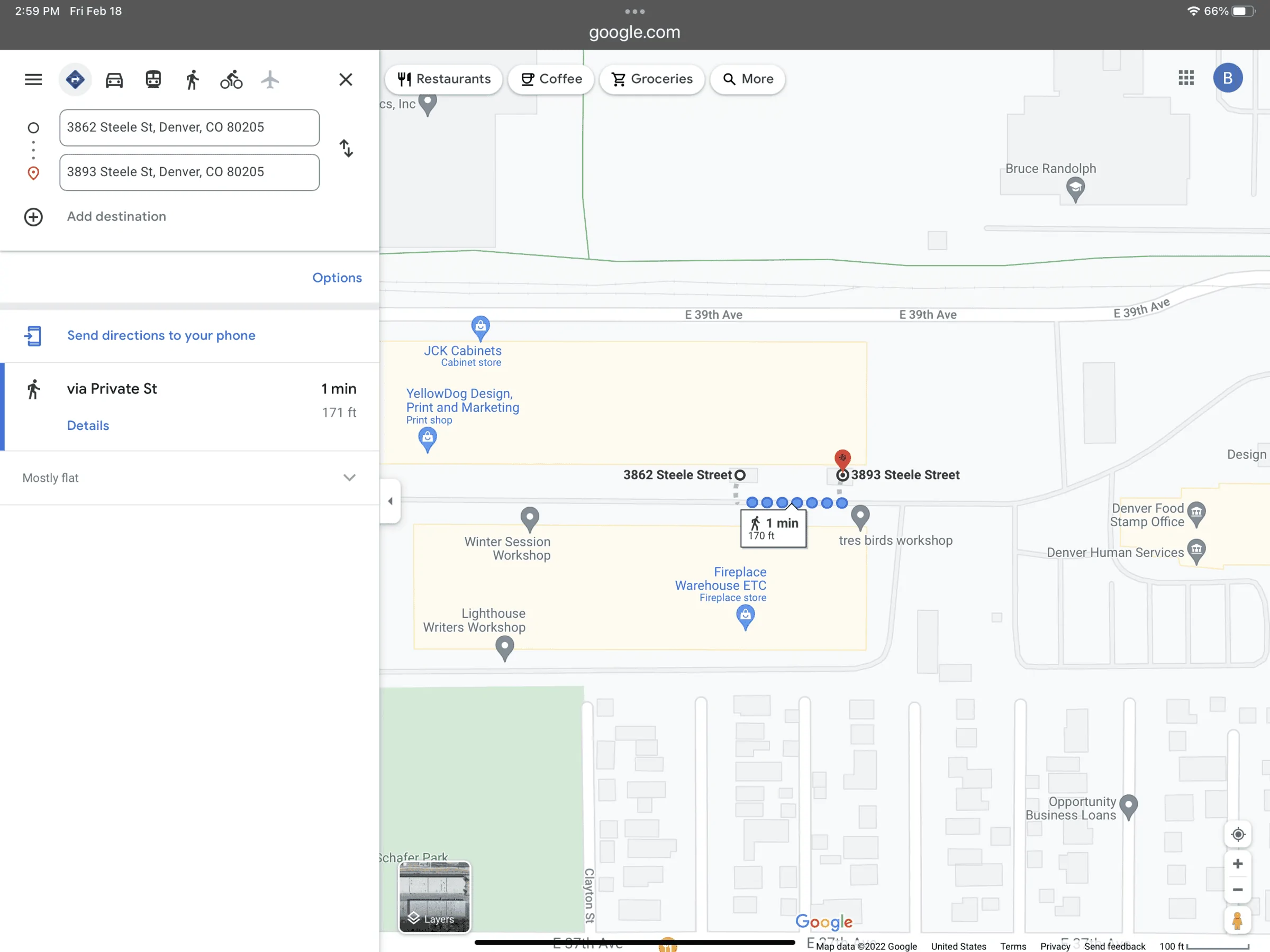Open Privacy link in map footer
The image size is (1270, 952).
[x=1055, y=946]
